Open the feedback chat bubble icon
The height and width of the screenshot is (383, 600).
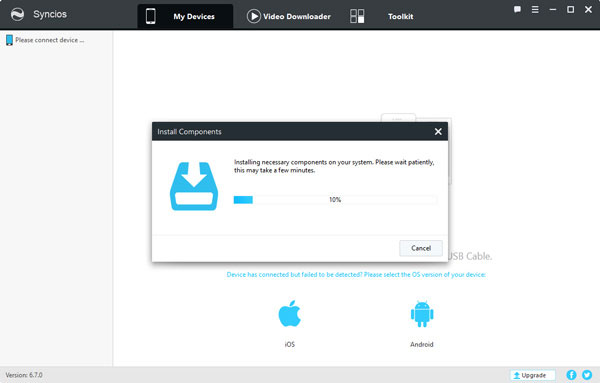[517, 9]
